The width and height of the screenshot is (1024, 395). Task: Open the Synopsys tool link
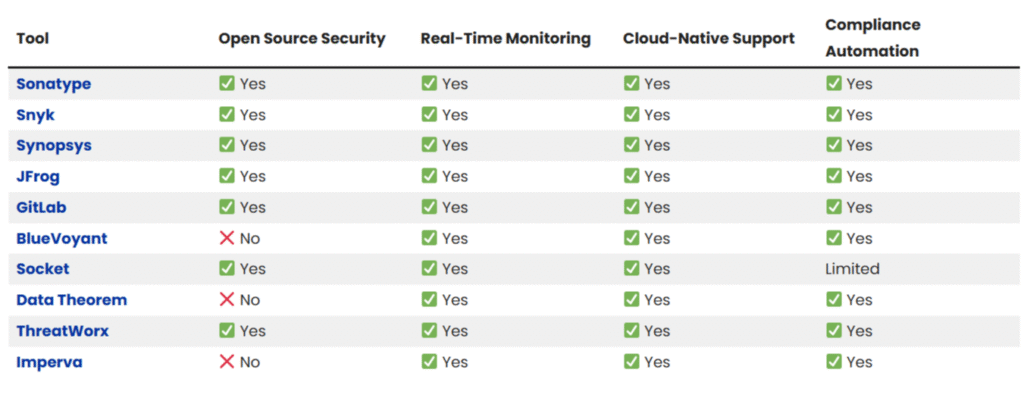pos(54,146)
